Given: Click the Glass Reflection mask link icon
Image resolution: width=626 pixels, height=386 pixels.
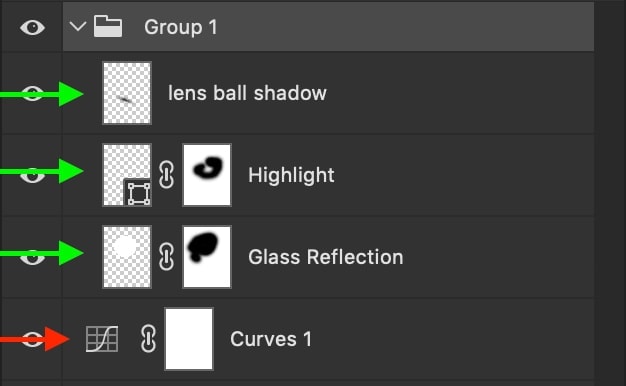Looking at the screenshot, I should coord(166,257).
